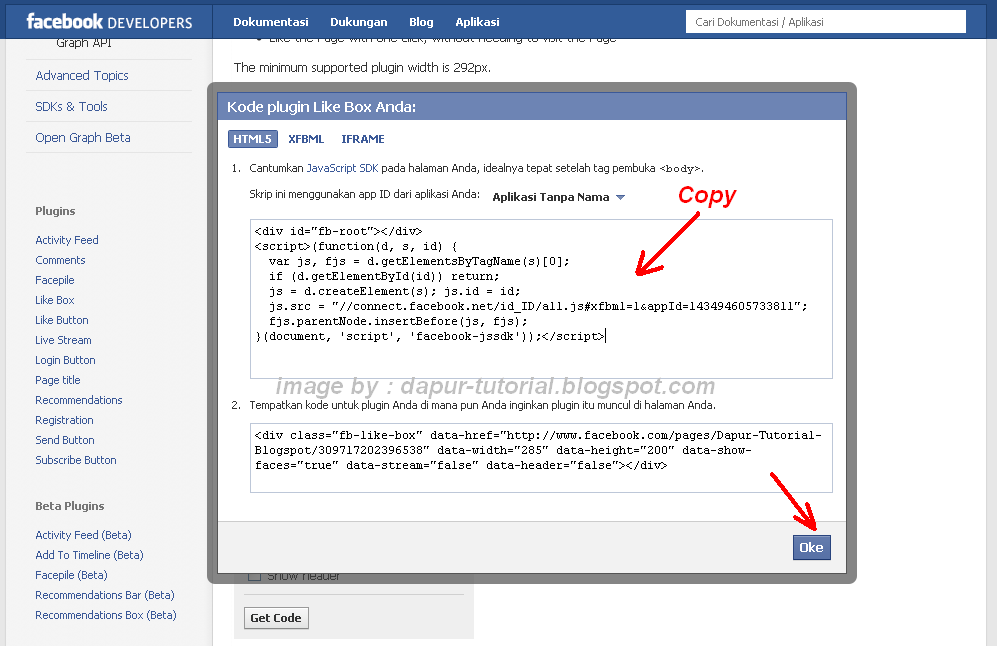Select the HTML5 code tab
Screen dimensions: 997x646
[252, 139]
